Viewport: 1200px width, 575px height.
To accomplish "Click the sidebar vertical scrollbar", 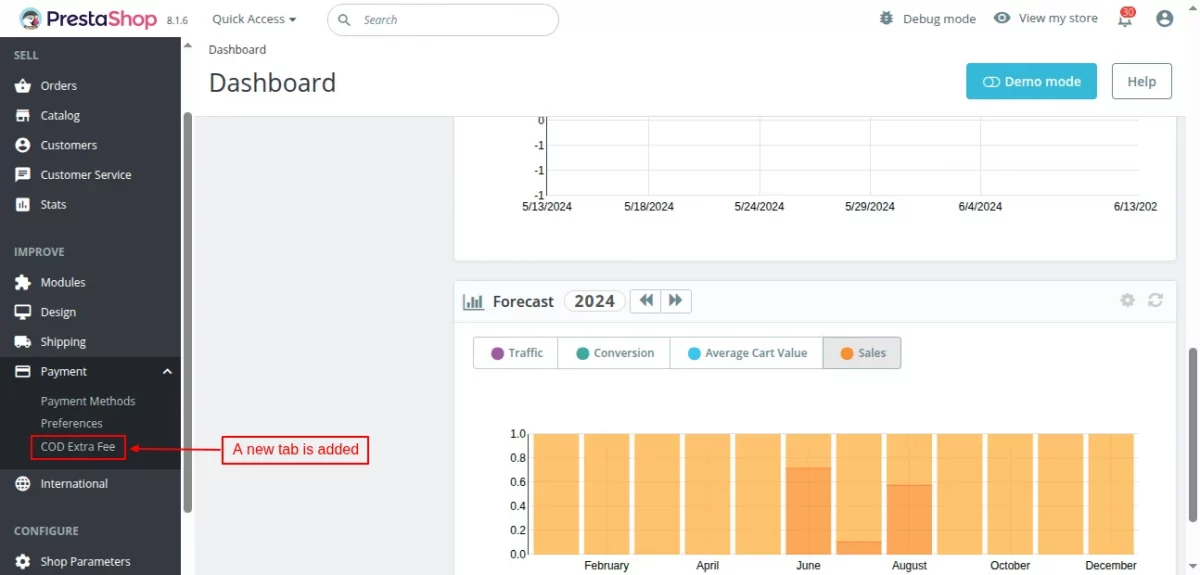I will [187, 310].
